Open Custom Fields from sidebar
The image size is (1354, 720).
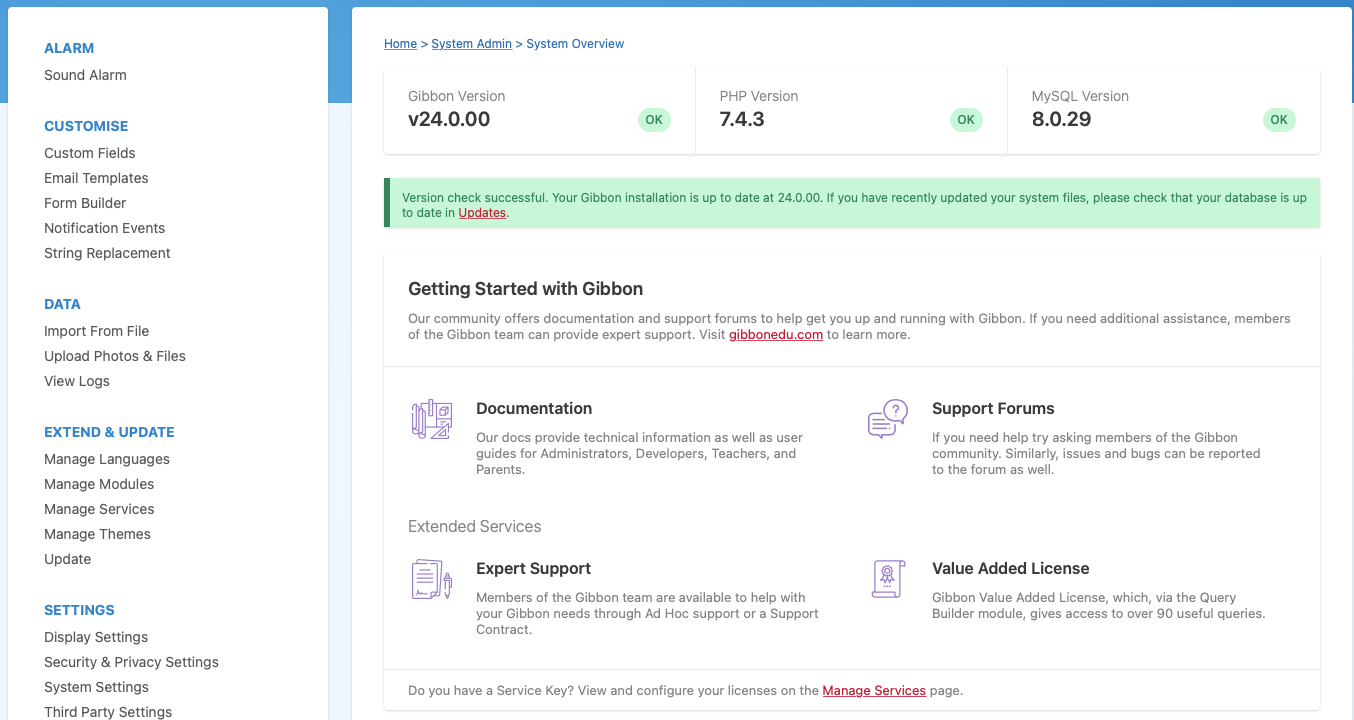(89, 153)
